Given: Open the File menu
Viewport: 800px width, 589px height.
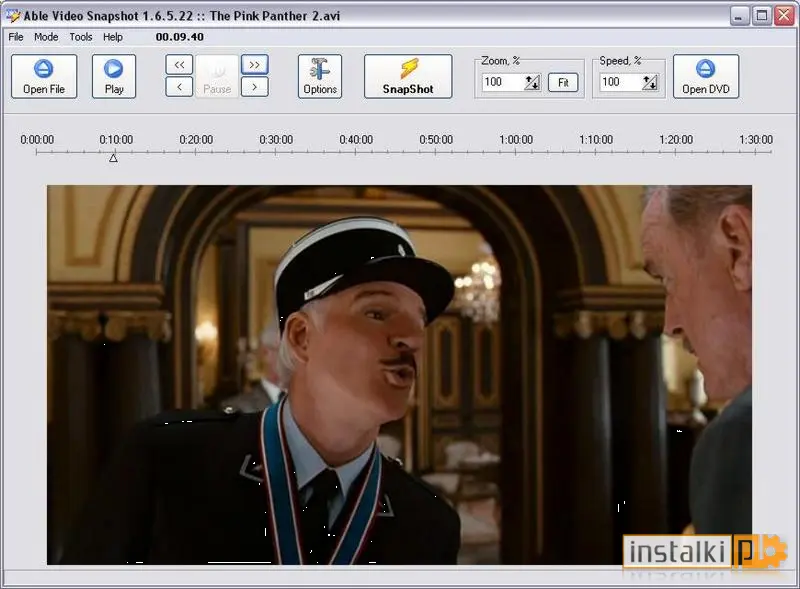Looking at the screenshot, I should [x=16, y=37].
